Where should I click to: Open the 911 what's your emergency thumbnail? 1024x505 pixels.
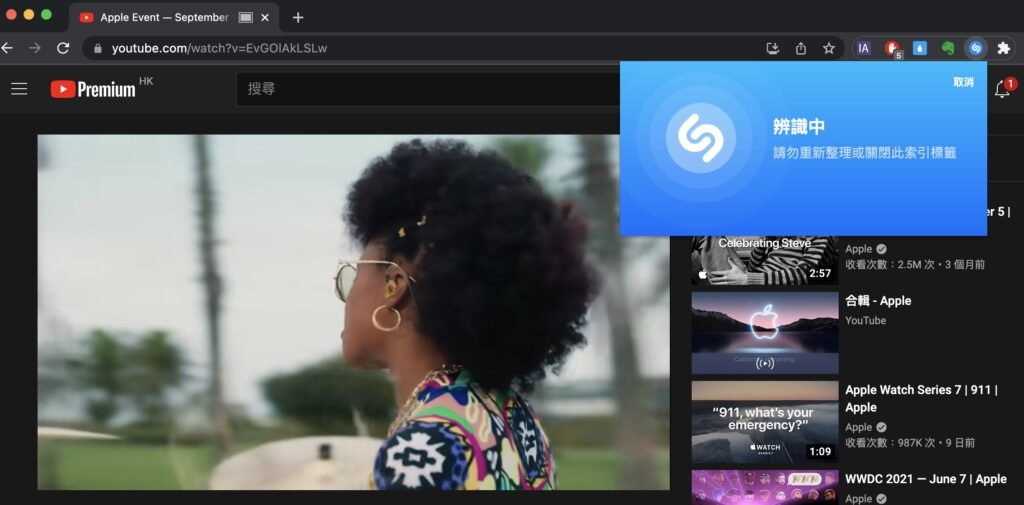click(x=765, y=422)
